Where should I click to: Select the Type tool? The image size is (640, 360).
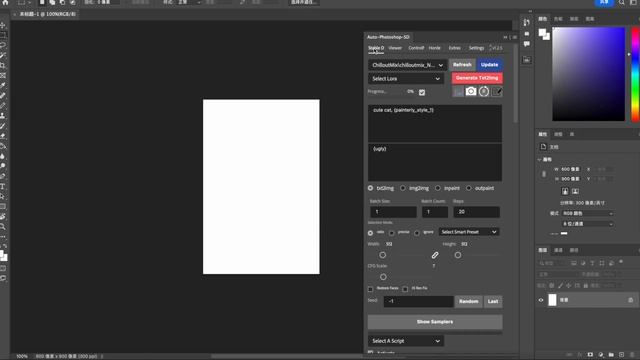point(3,186)
